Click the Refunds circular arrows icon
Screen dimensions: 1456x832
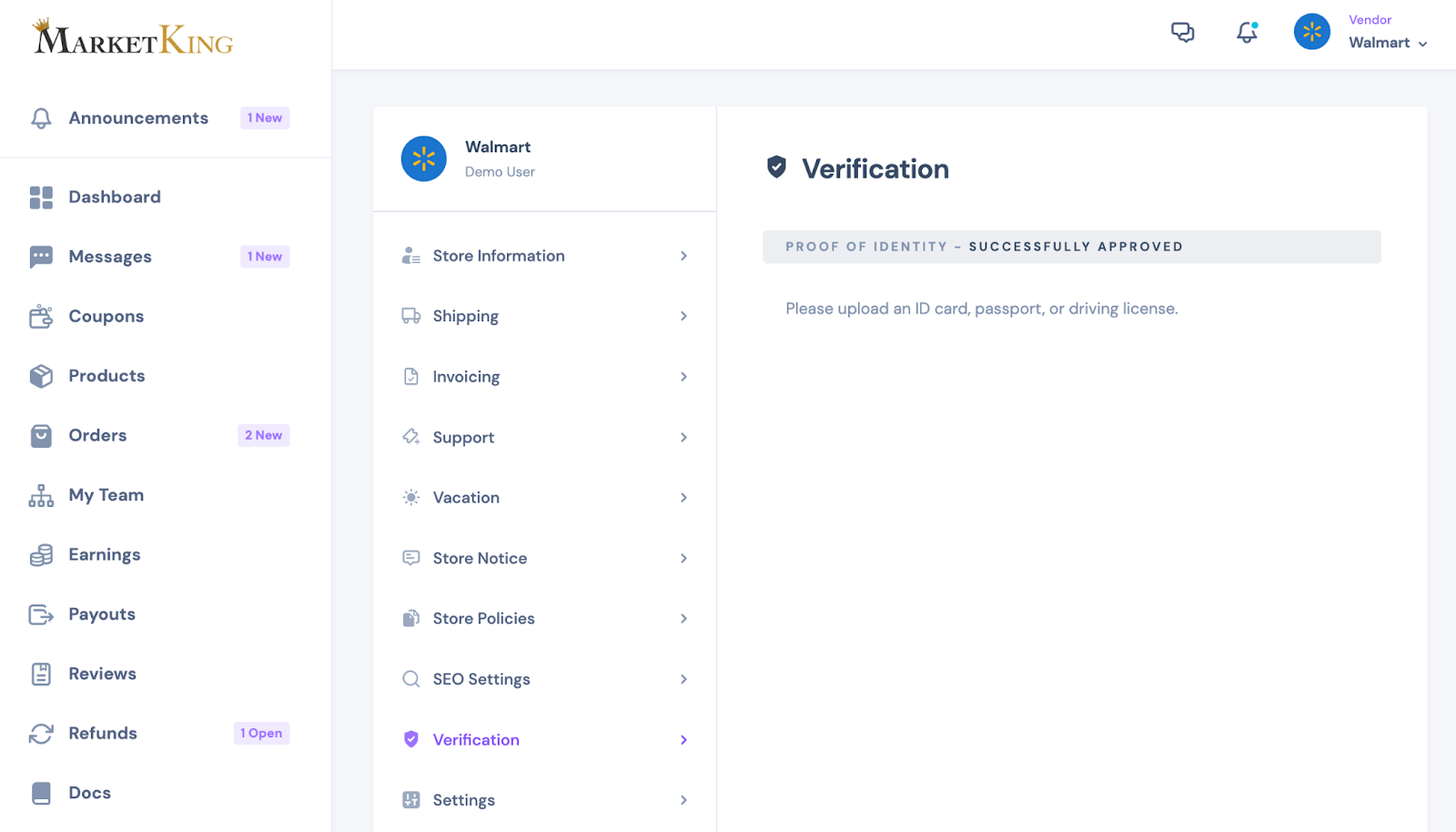coord(41,734)
